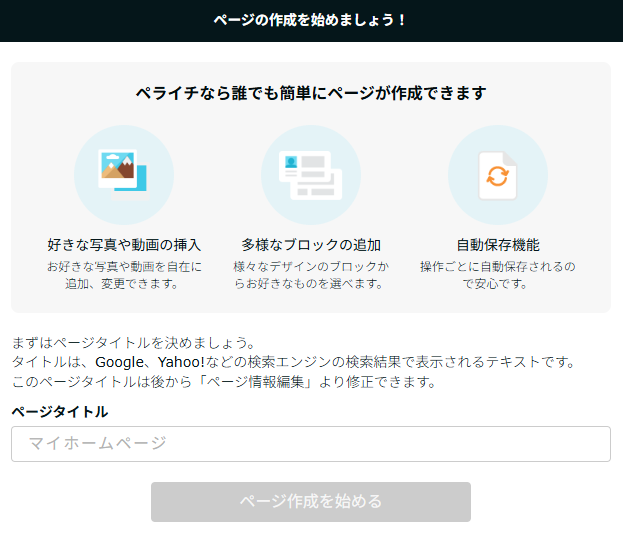Click the auto-save document sync icon
The image size is (623, 534).
(497, 175)
